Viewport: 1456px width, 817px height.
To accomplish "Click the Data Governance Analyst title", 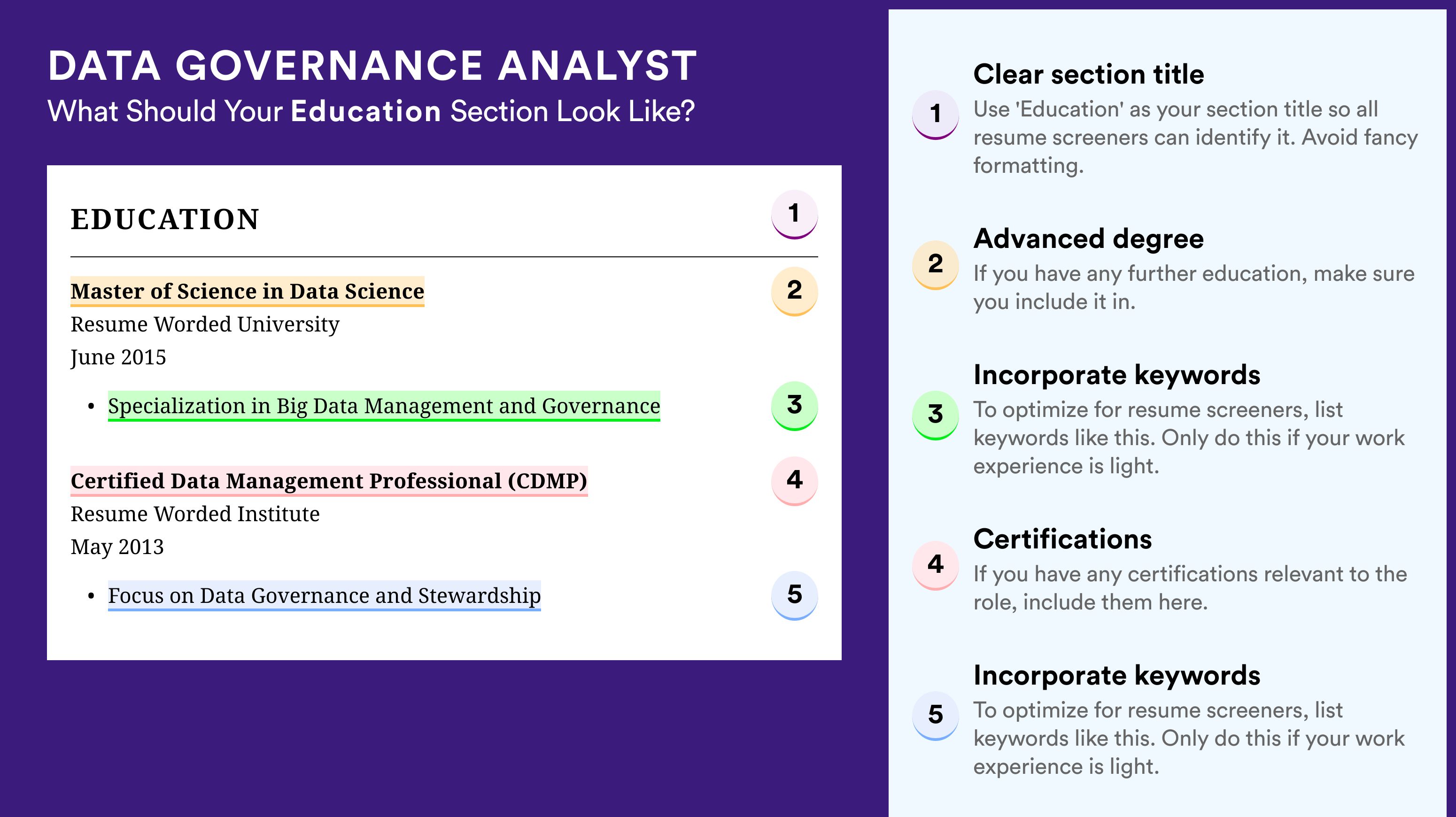I will click(x=372, y=66).
